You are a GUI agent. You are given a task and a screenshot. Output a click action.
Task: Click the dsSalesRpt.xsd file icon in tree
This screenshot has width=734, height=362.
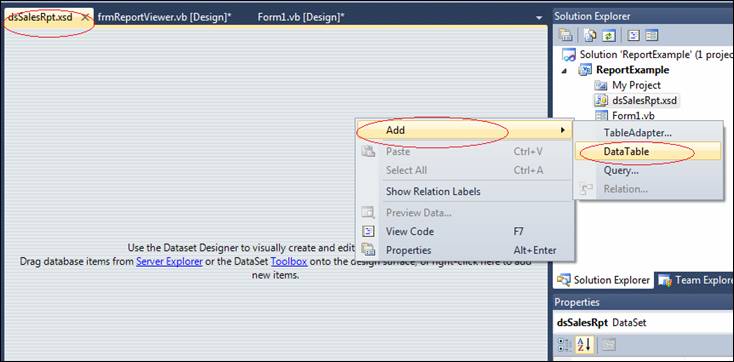click(601, 100)
